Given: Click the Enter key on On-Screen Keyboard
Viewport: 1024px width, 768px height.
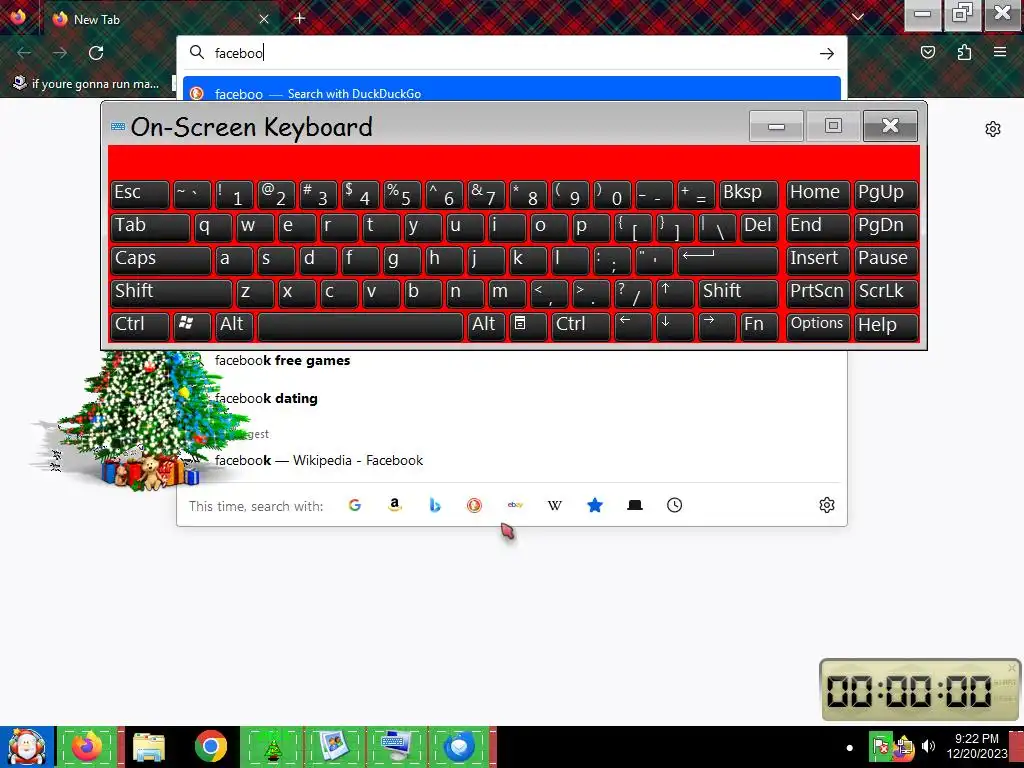Looking at the screenshot, I should click(728, 261).
